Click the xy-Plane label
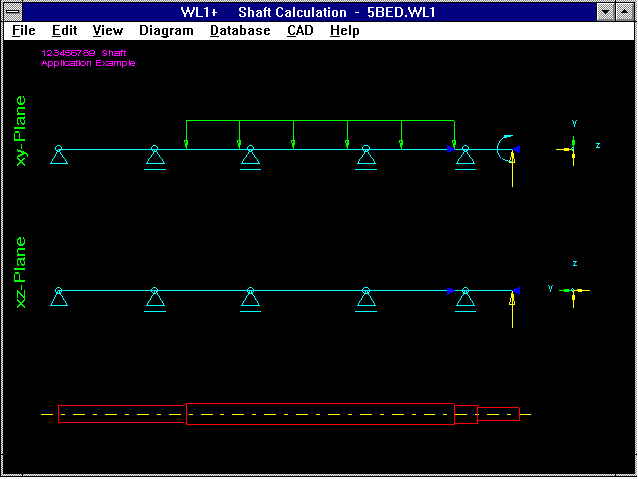638x479 pixels. 20,131
